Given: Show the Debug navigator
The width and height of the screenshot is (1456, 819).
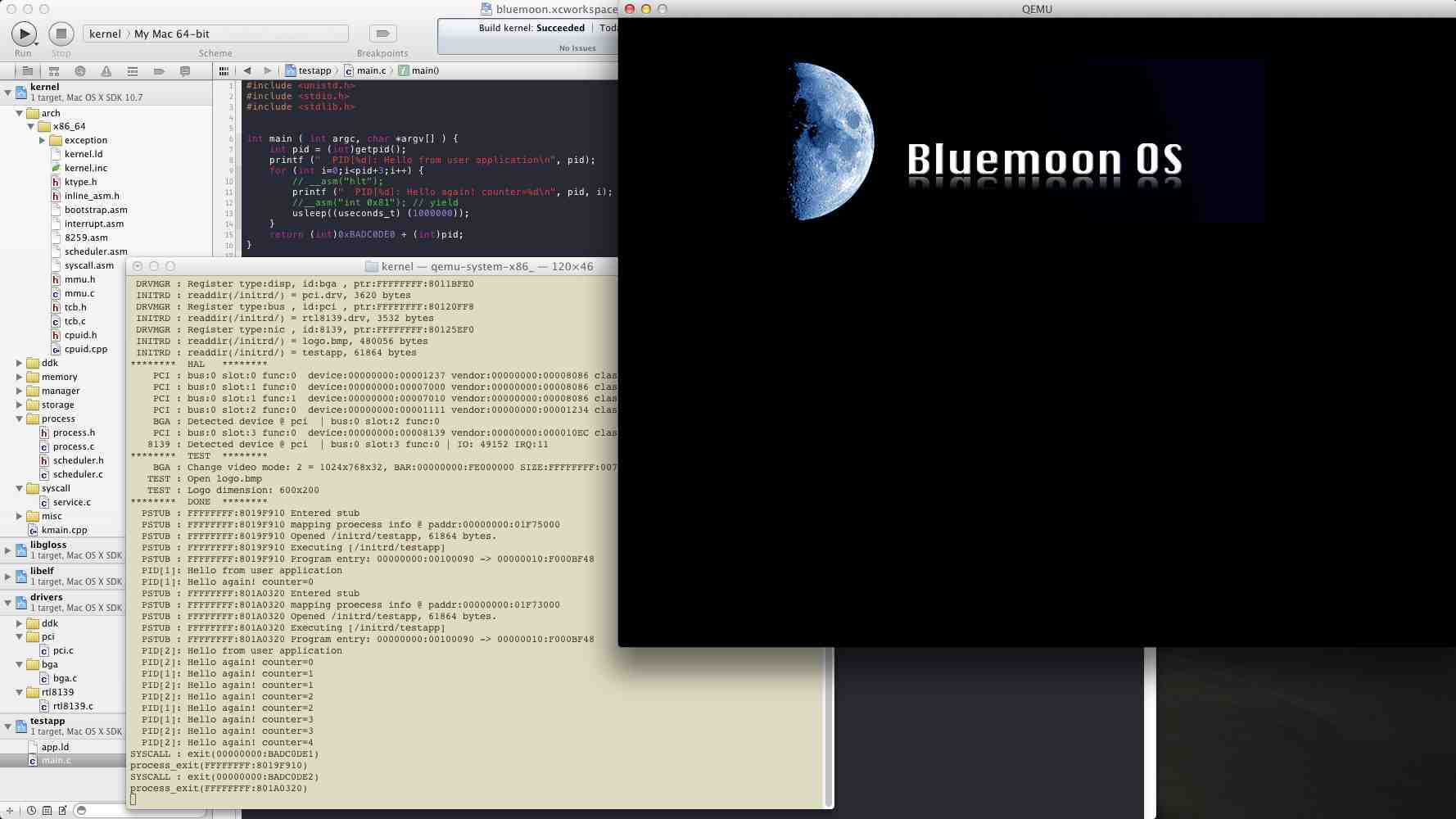Looking at the screenshot, I should click(x=133, y=71).
